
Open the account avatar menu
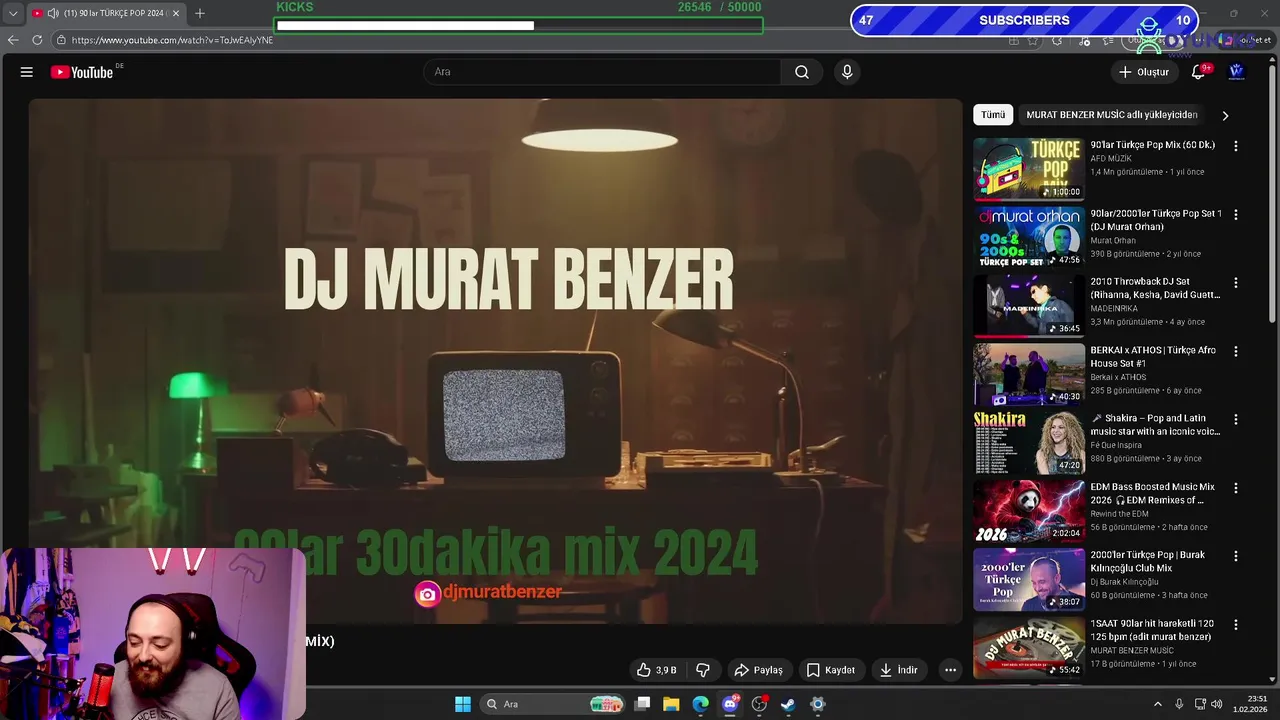coord(1236,72)
